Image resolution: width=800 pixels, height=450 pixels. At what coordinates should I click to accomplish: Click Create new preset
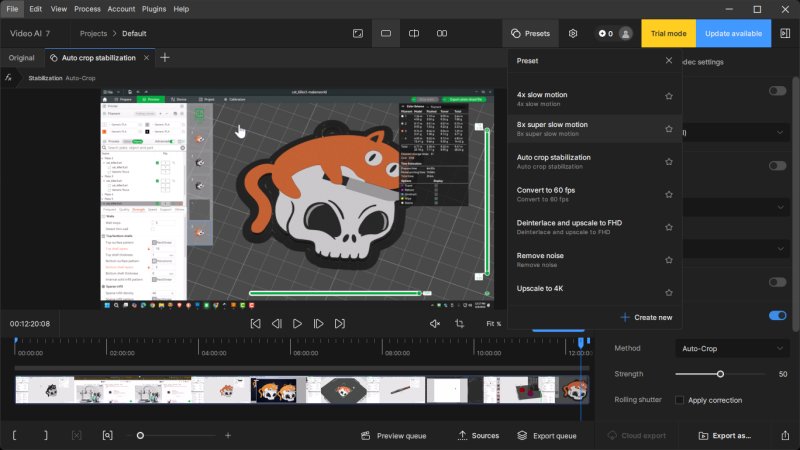645,317
